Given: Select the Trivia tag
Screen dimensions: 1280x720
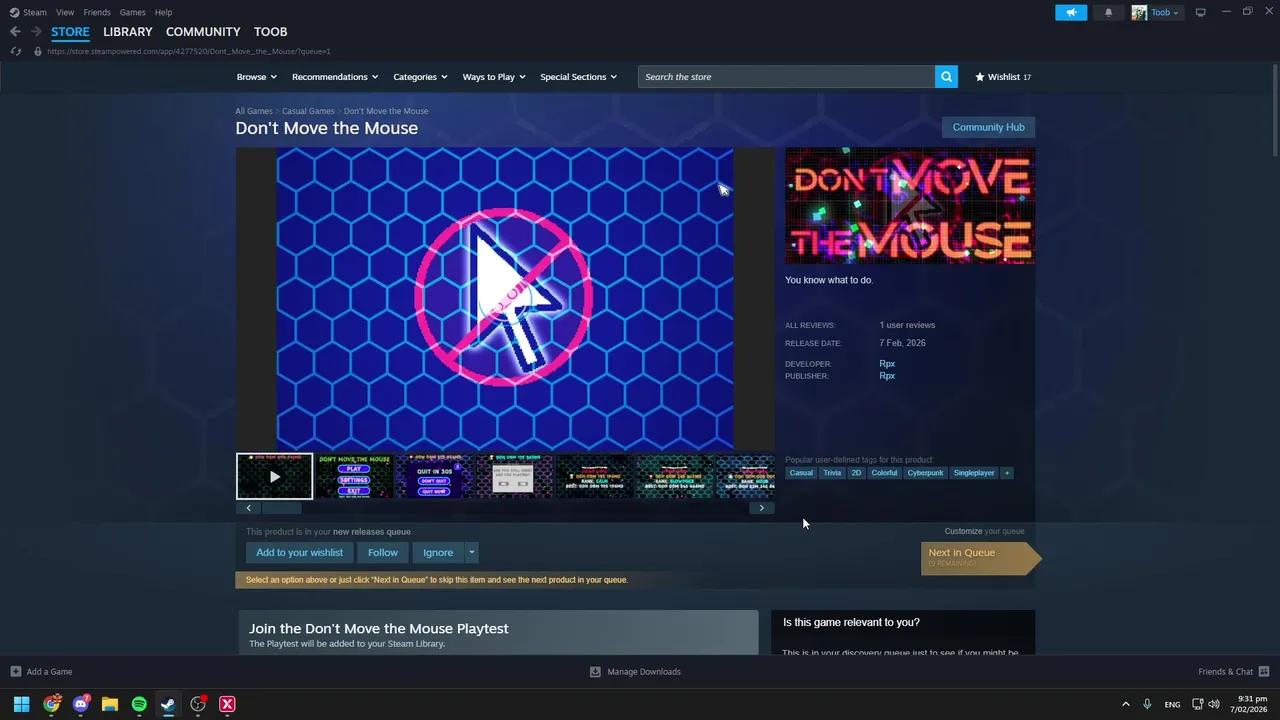Looking at the screenshot, I should (832, 473).
